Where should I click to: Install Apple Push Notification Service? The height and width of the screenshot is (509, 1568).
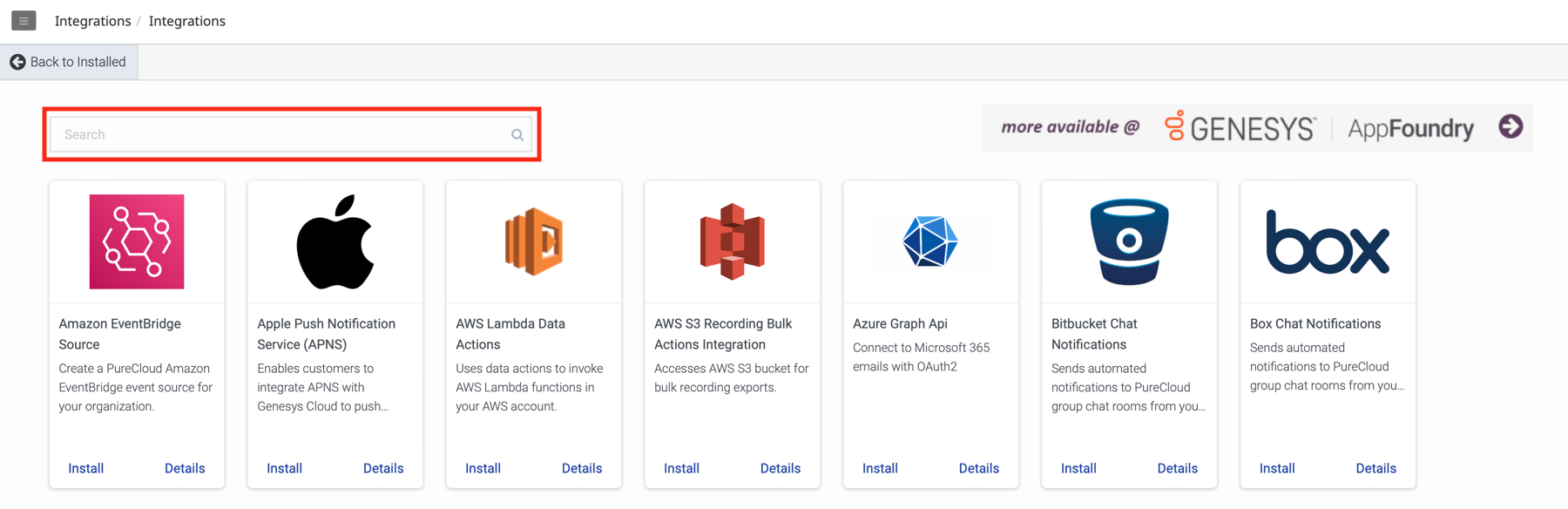point(285,468)
